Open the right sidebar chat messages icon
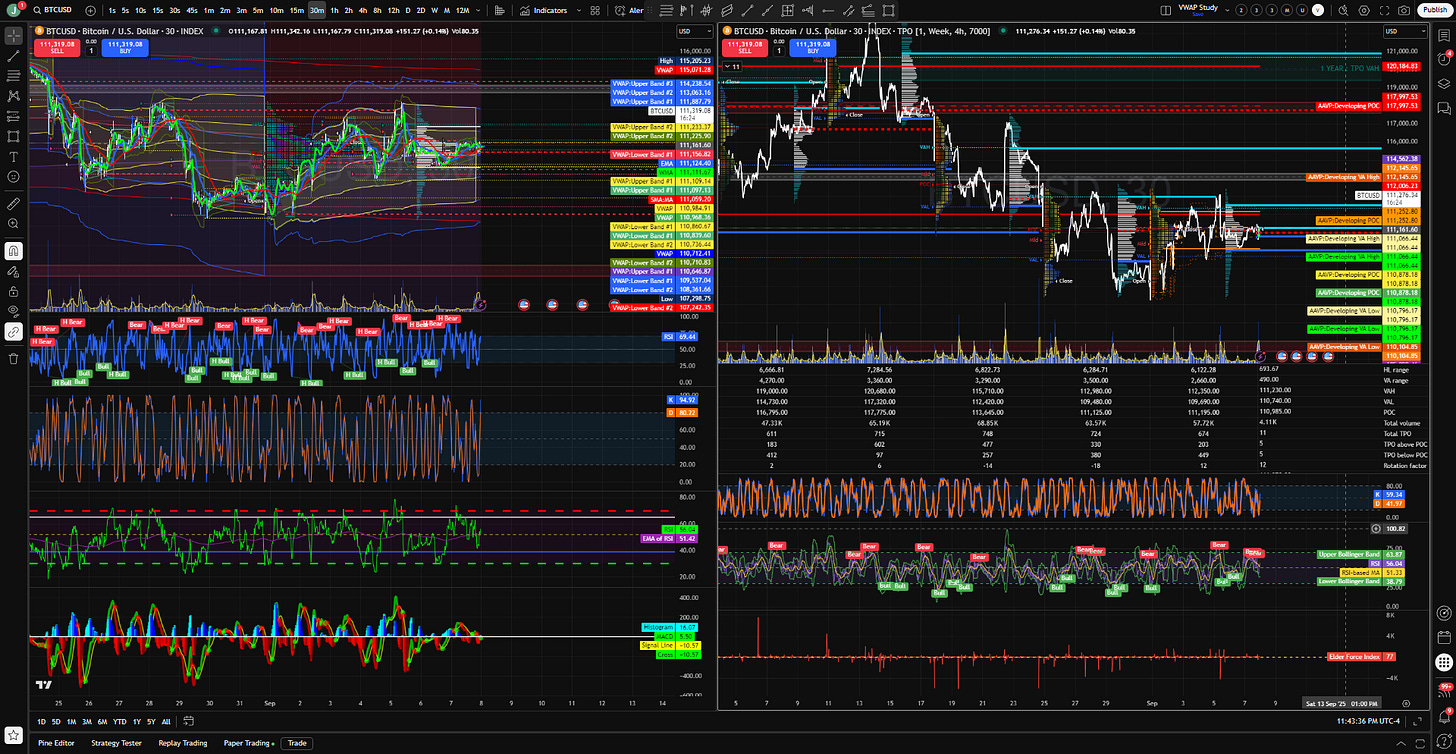The width and height of the screenshot is (1456, 754). click(x=1444, y=107)
